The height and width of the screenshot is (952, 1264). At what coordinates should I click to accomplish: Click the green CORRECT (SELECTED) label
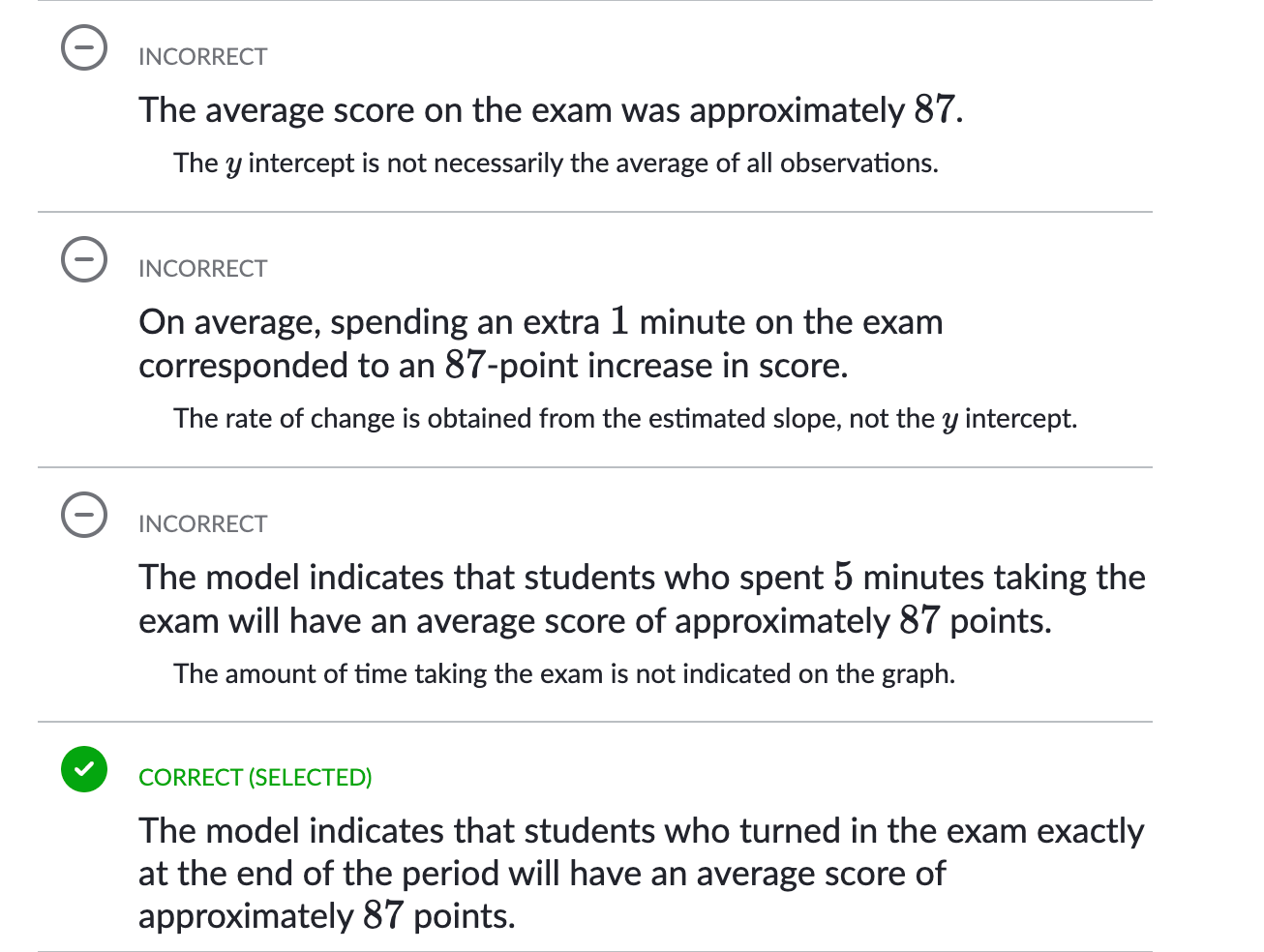click(255, 778)
